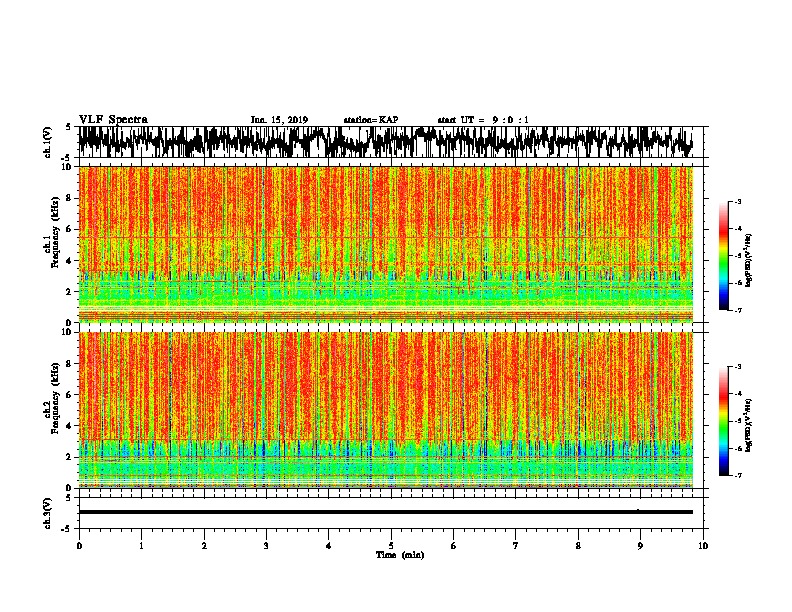Click the ch.1(V) waveform axis label
Image resolution: width=792 pixels, height=612 pixels.
(x=48, y=142)
